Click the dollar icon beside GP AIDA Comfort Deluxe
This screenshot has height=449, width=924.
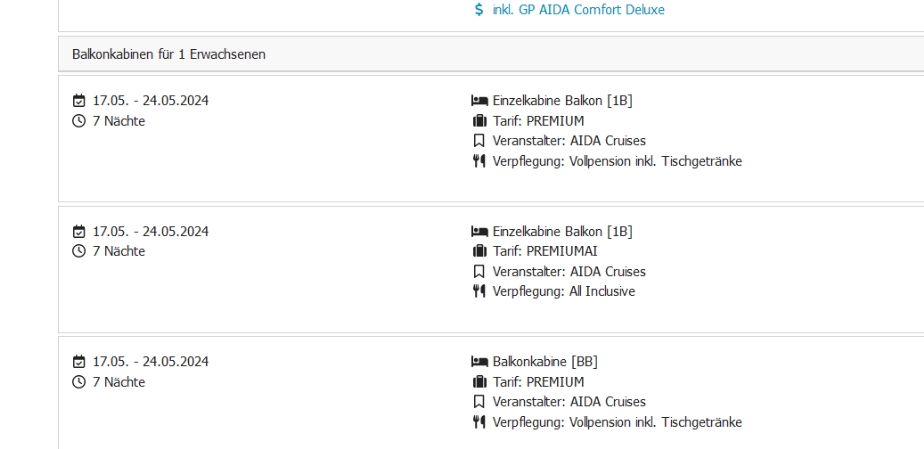[479, 10]
